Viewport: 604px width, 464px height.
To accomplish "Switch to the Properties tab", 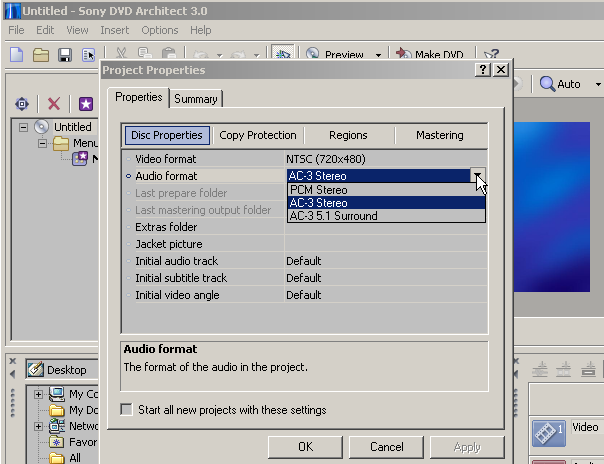I will pos(139,97).
